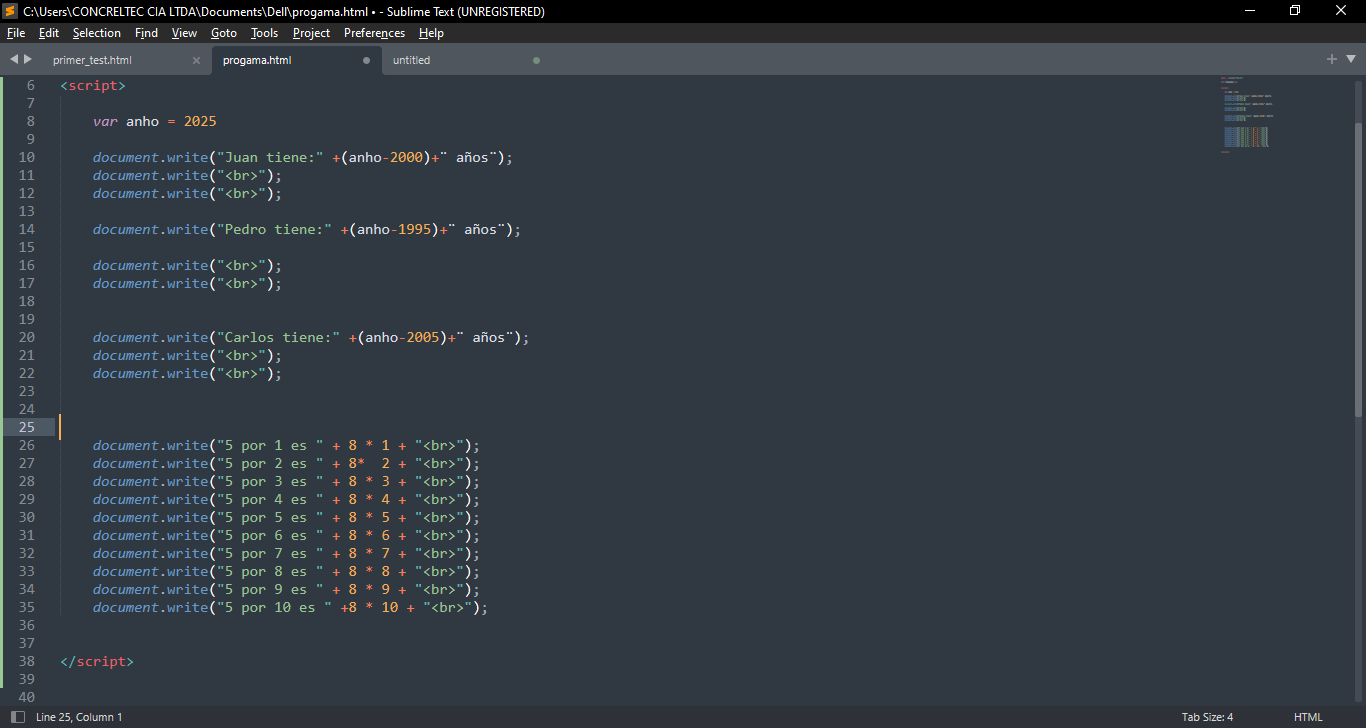Open the Tools menu

pyautogui.click(x=264, y=33)
